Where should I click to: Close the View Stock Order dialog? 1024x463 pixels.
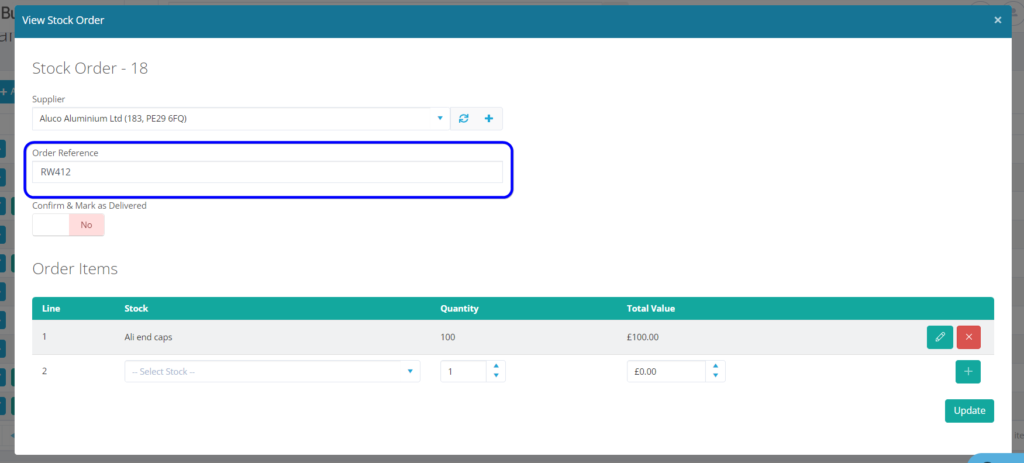pyautogui.click(x=997, y=20)
